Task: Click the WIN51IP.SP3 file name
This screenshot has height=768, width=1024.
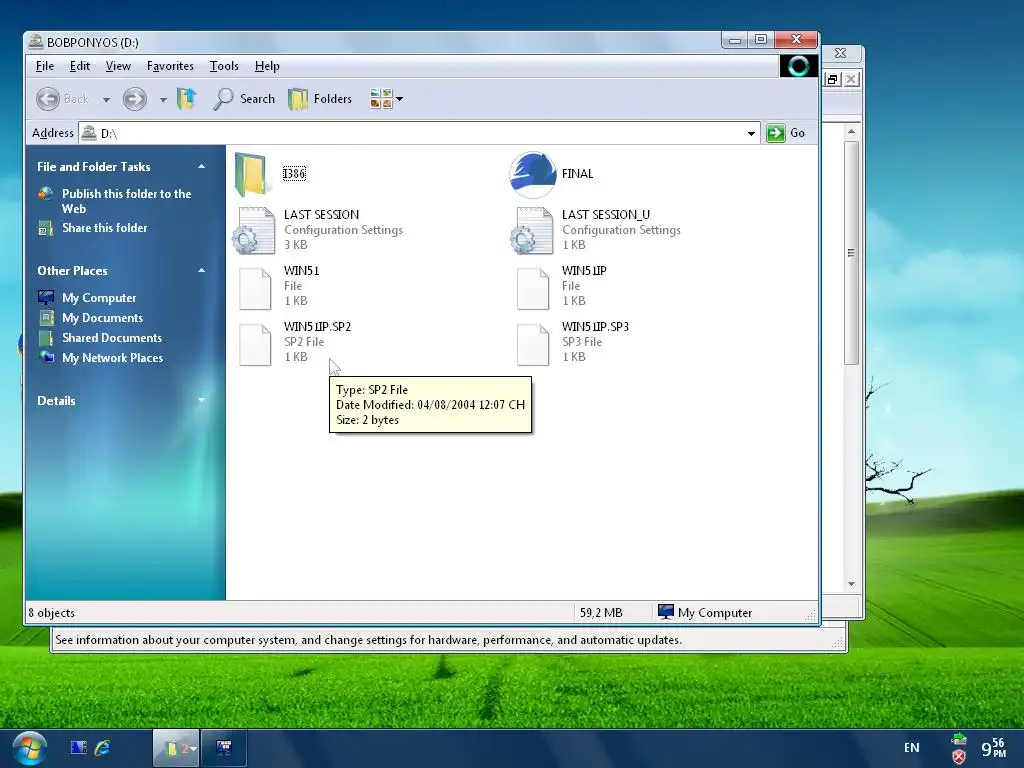Action: [595, 327]
